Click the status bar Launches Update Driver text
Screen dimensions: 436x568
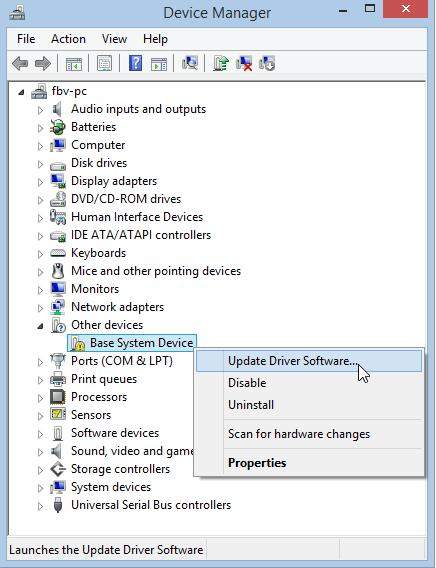pos(106,550)
